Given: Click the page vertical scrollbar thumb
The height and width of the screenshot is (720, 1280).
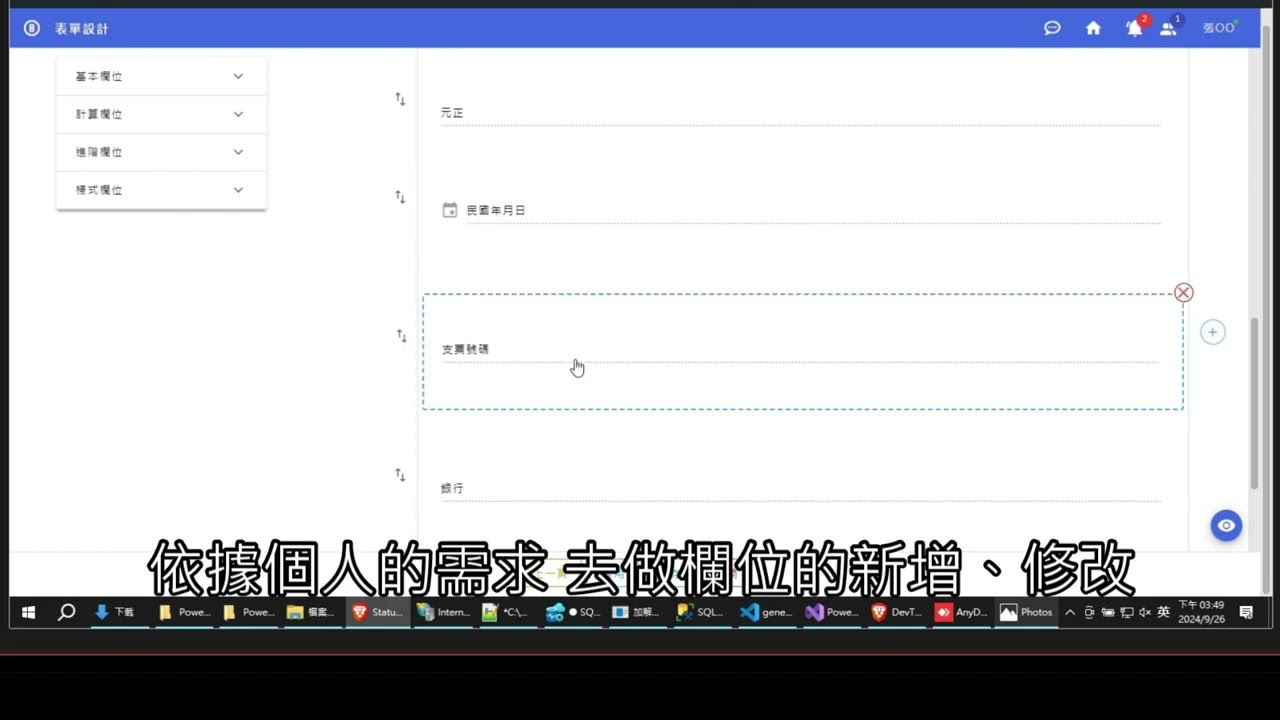Looking at the screenshot, I should (1255, 404).
